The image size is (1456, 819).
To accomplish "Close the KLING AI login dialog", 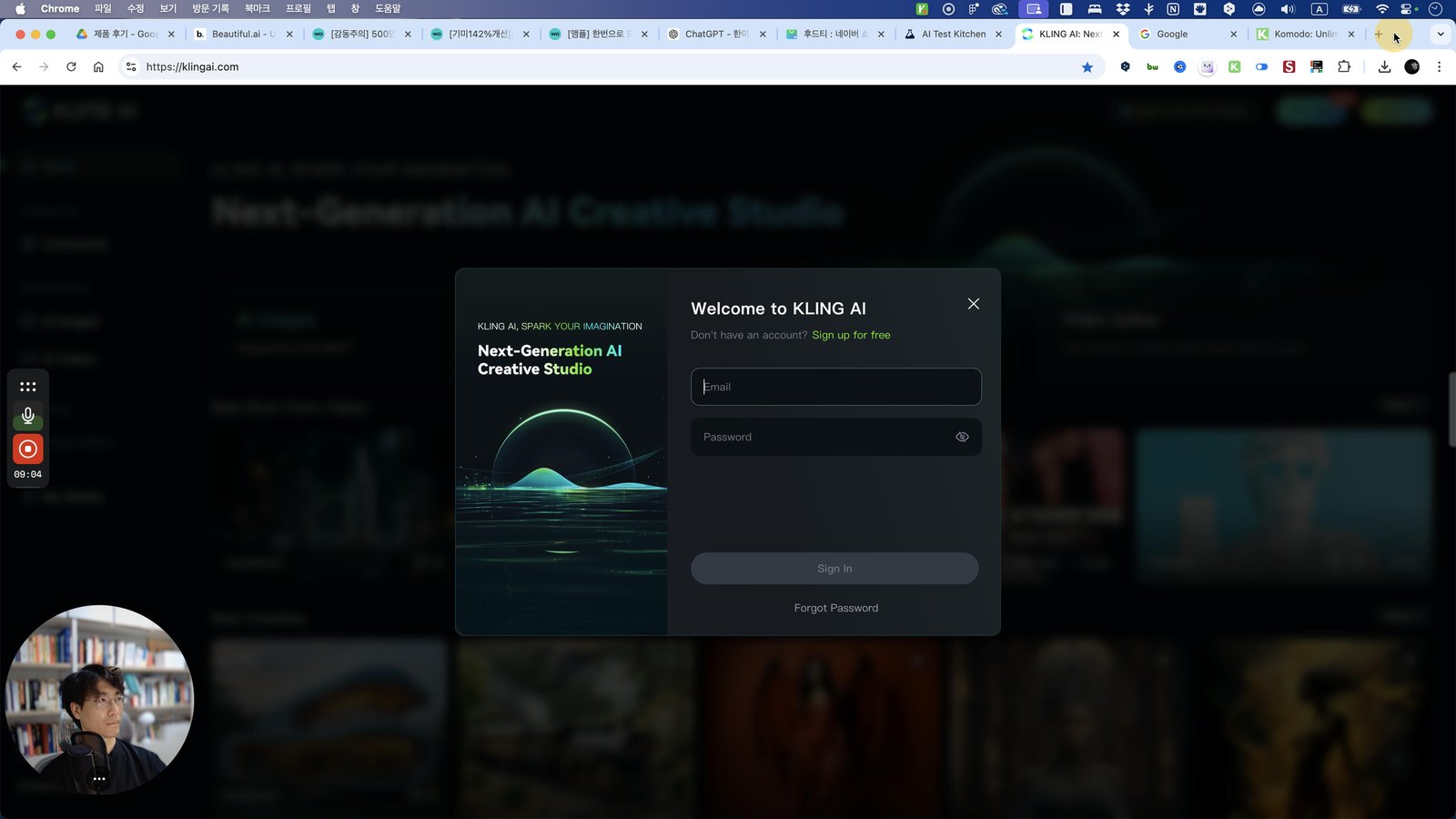I will pyautogui.click(x=974, y=304).
